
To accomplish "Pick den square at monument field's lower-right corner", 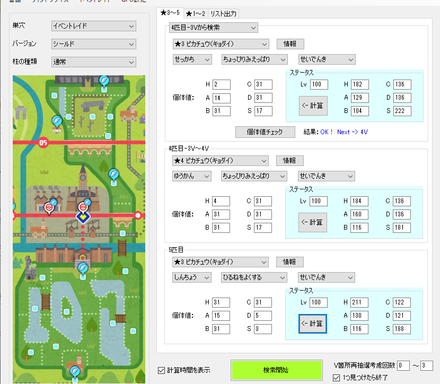I will click(x=108, y=136).
